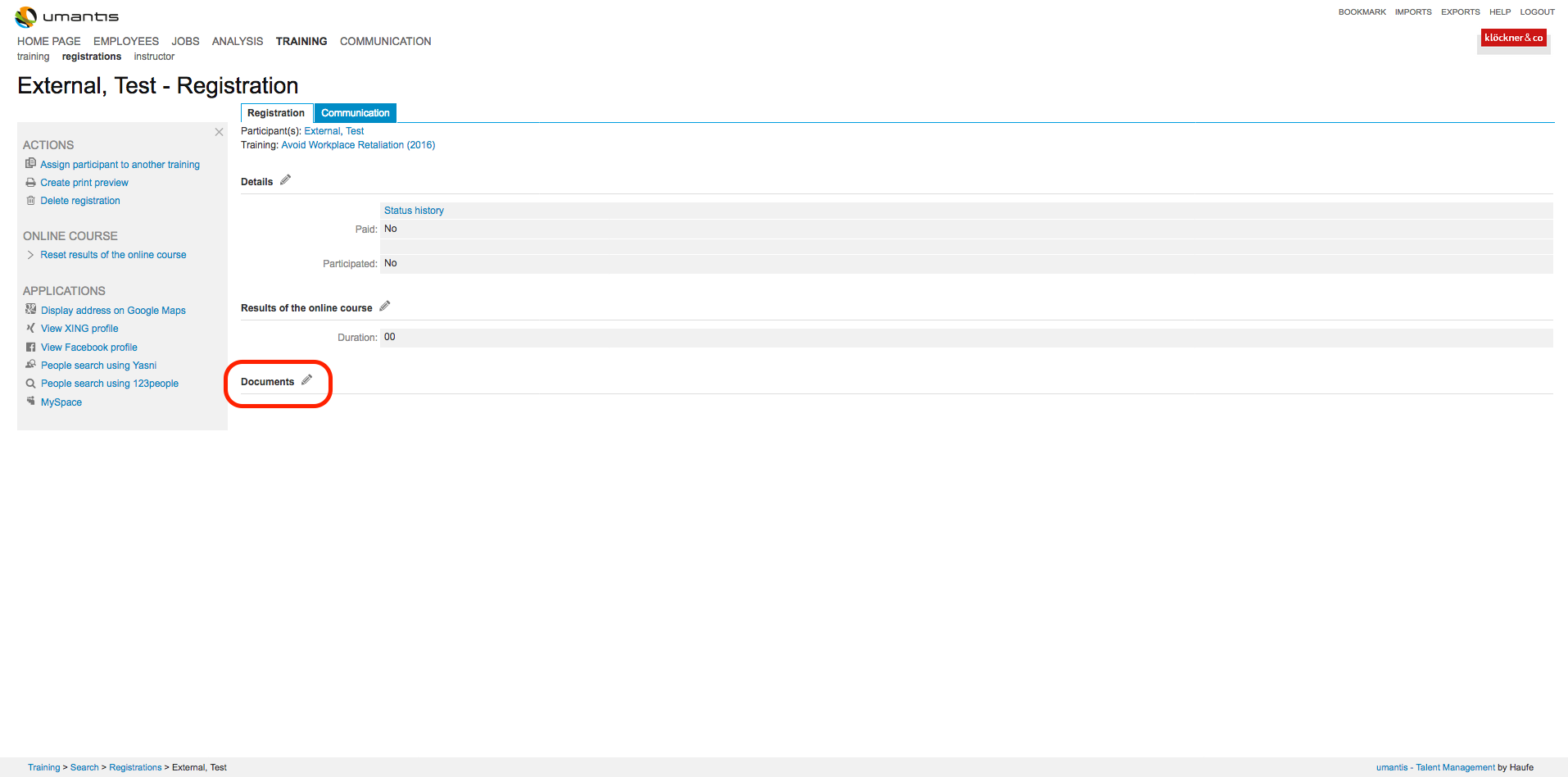Select the instructor navigation item
Image resolution: width=1568 pixels, height=777 pixels.
coord(154,56)
